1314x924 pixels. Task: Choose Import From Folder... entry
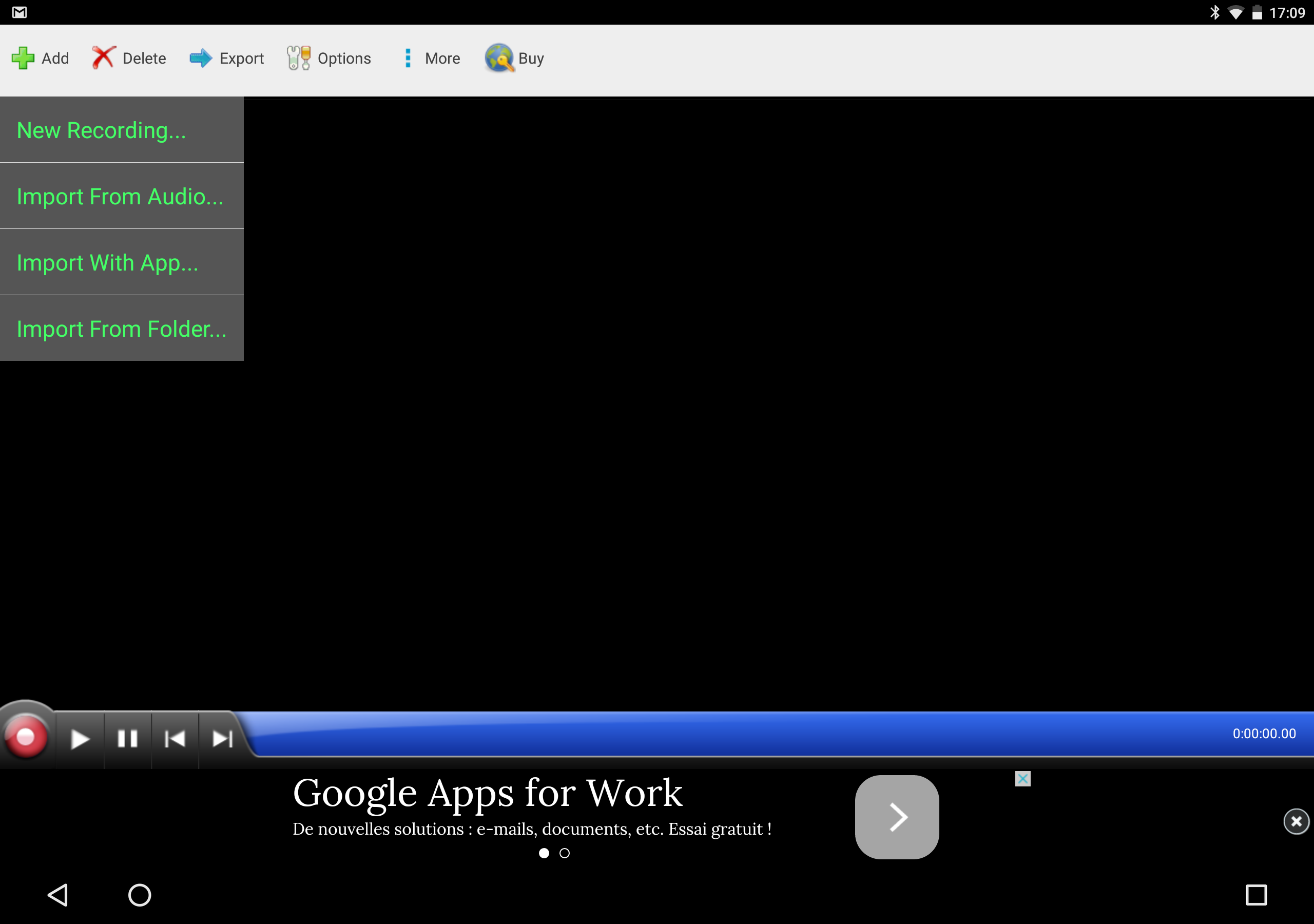click(x=121, y=329)
